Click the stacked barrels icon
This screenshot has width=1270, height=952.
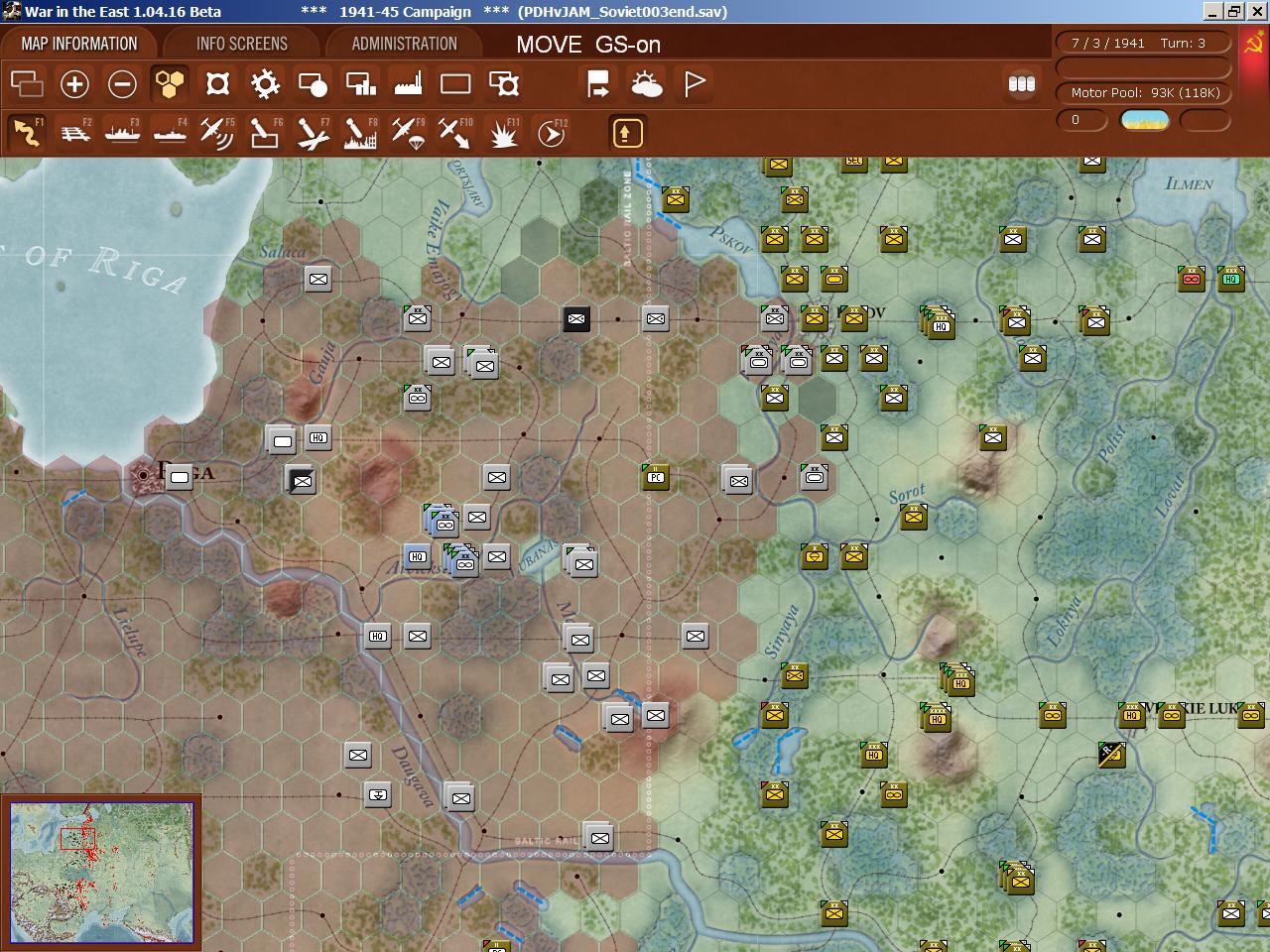[x=1022, y=84]
